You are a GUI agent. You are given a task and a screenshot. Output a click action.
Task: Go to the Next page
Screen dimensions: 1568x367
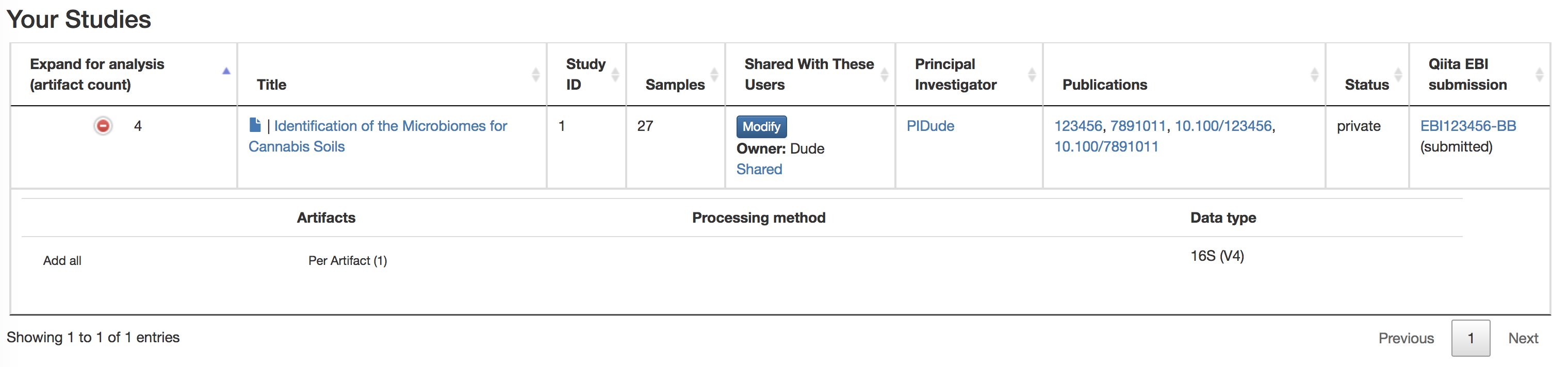tap(1522, 339)
